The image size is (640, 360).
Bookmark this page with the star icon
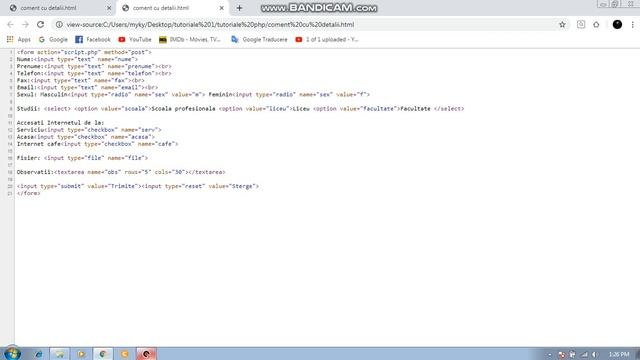point(562,24)
